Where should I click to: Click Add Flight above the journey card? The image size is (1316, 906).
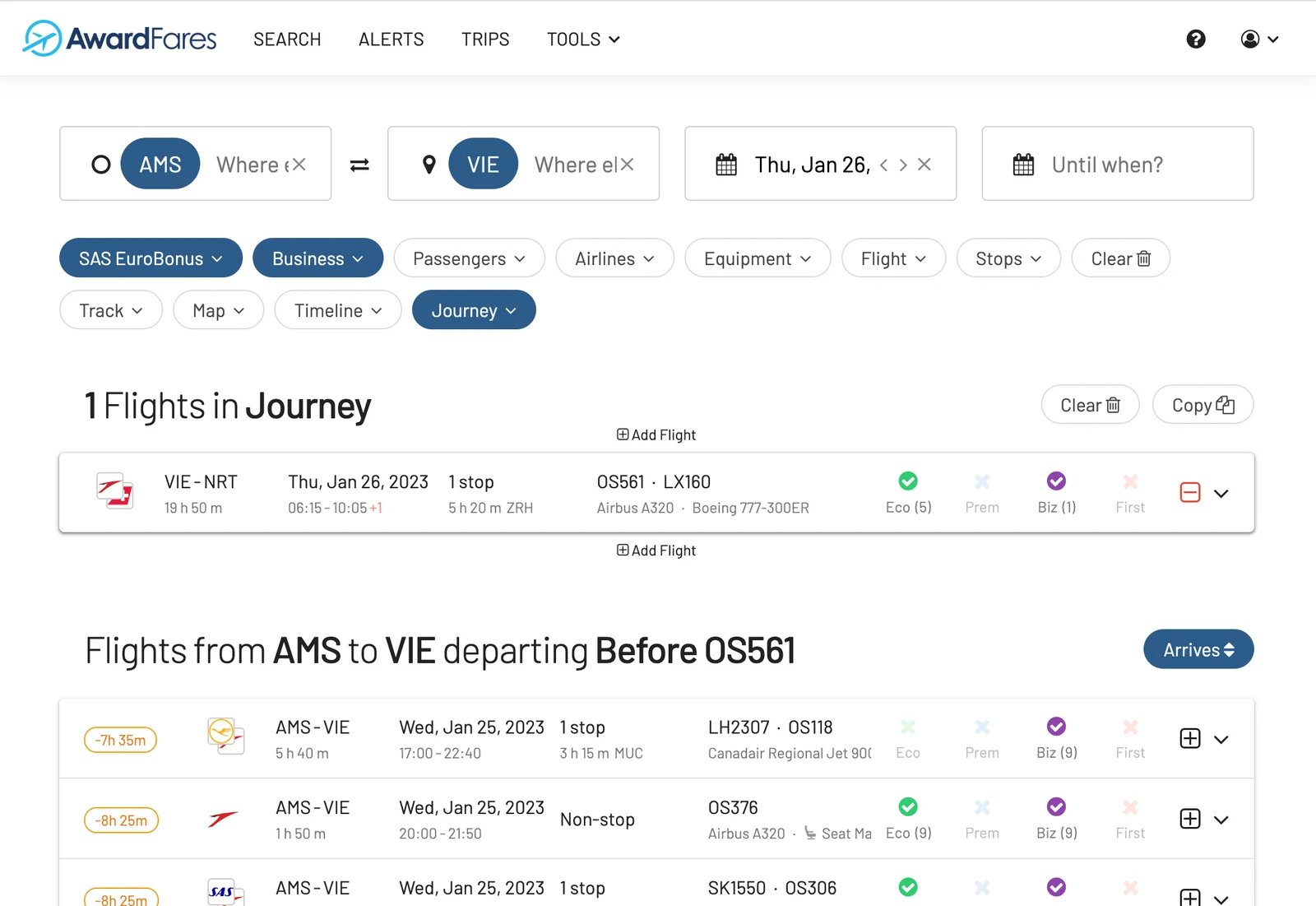point(656,434)
